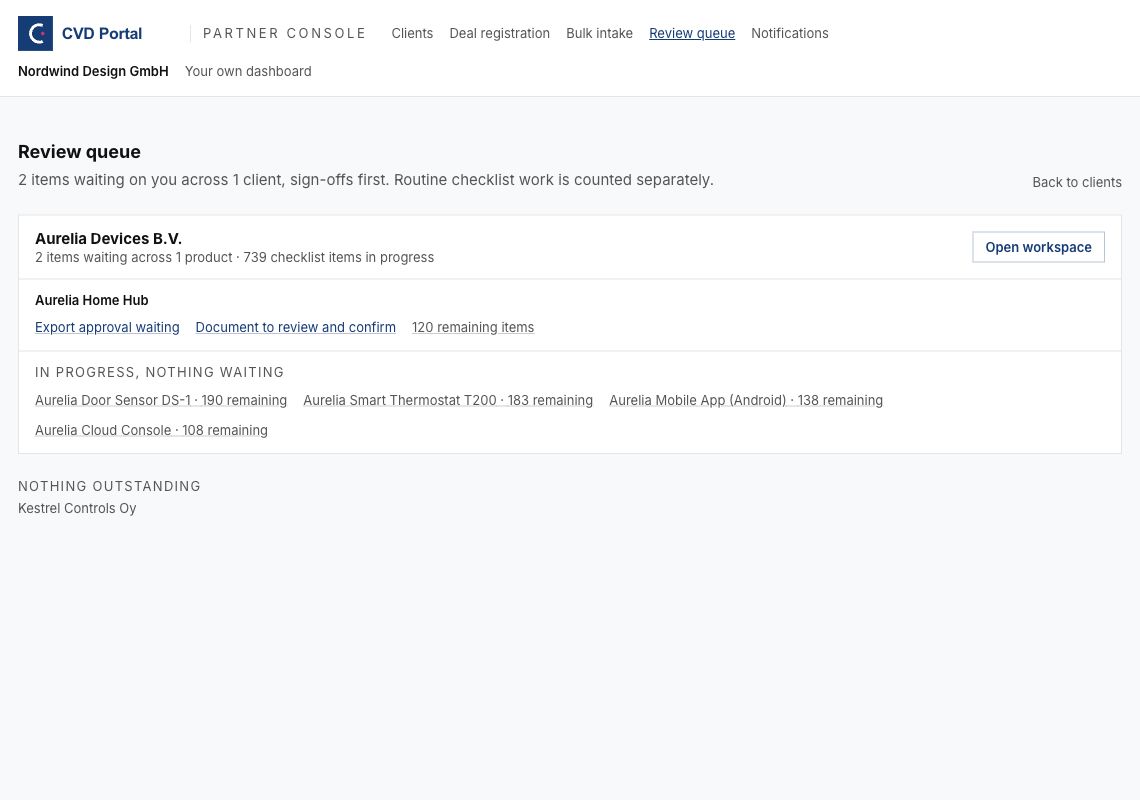Click the PARTNER CONSOLE label
1140x800 pixels.
pos(284,33)
